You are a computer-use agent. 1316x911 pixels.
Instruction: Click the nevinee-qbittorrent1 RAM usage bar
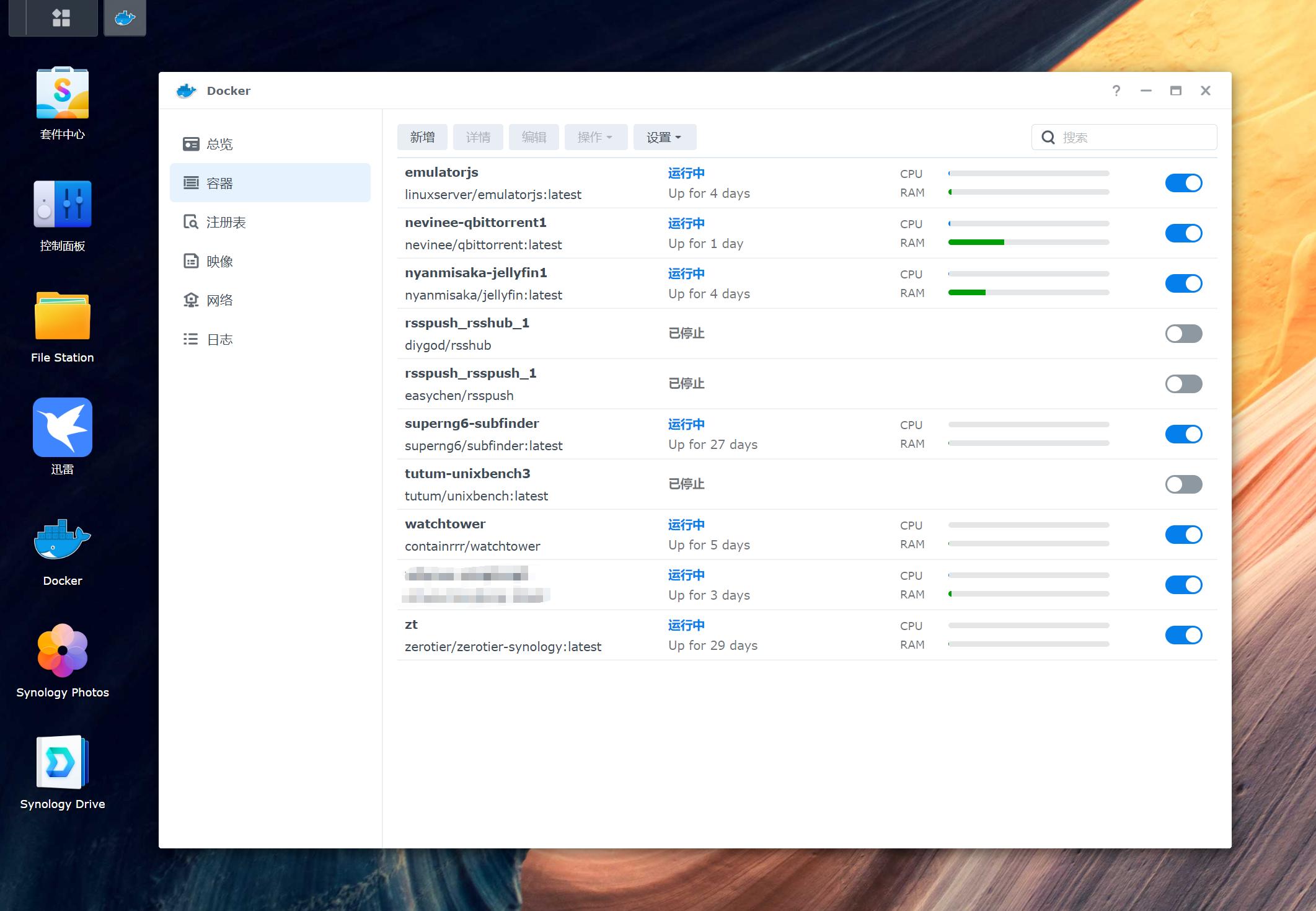(1028, 242)
